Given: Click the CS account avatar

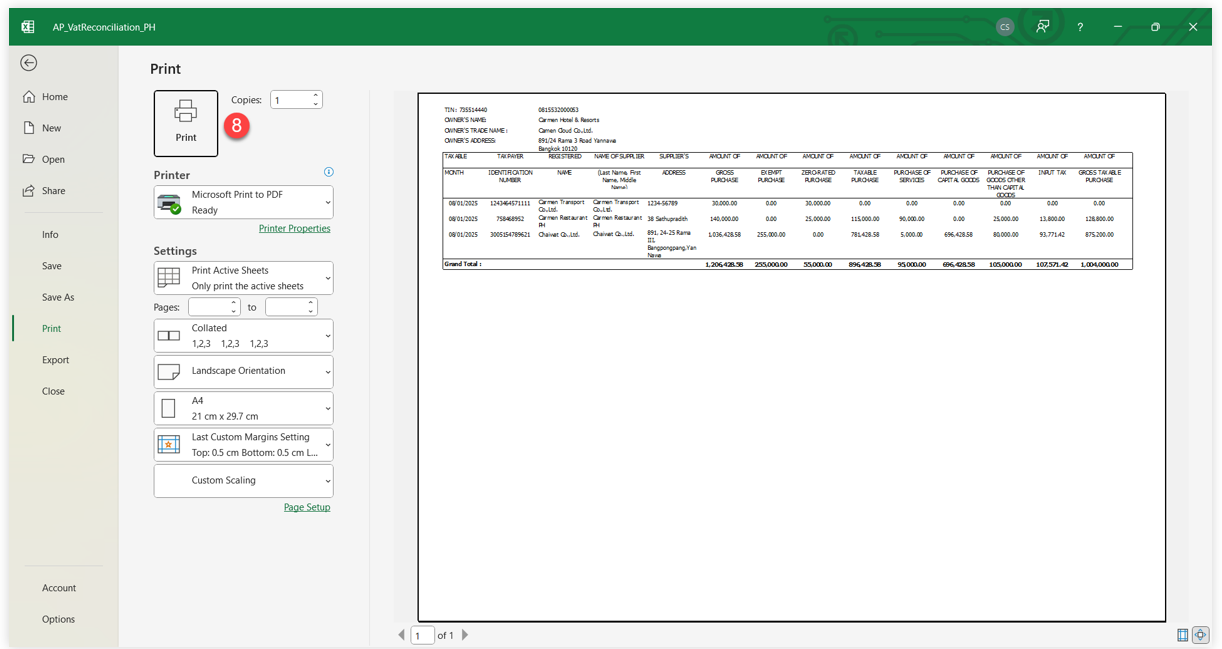Looking at the screenshot, I should click(1005, 27).
